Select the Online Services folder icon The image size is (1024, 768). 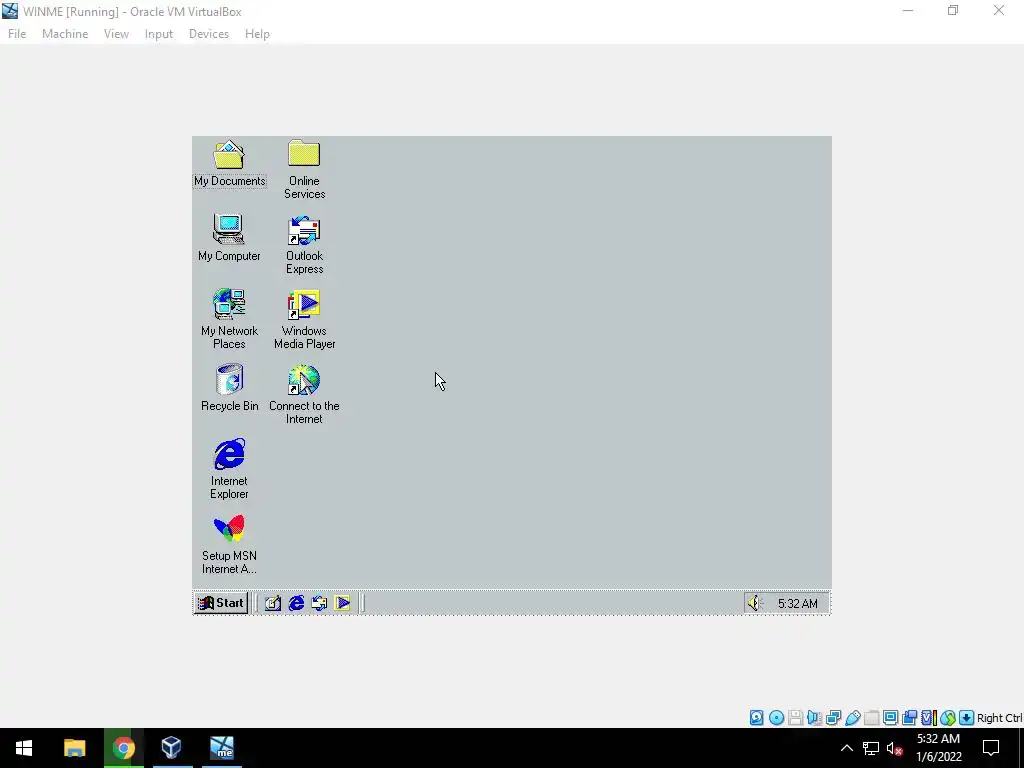304,169
